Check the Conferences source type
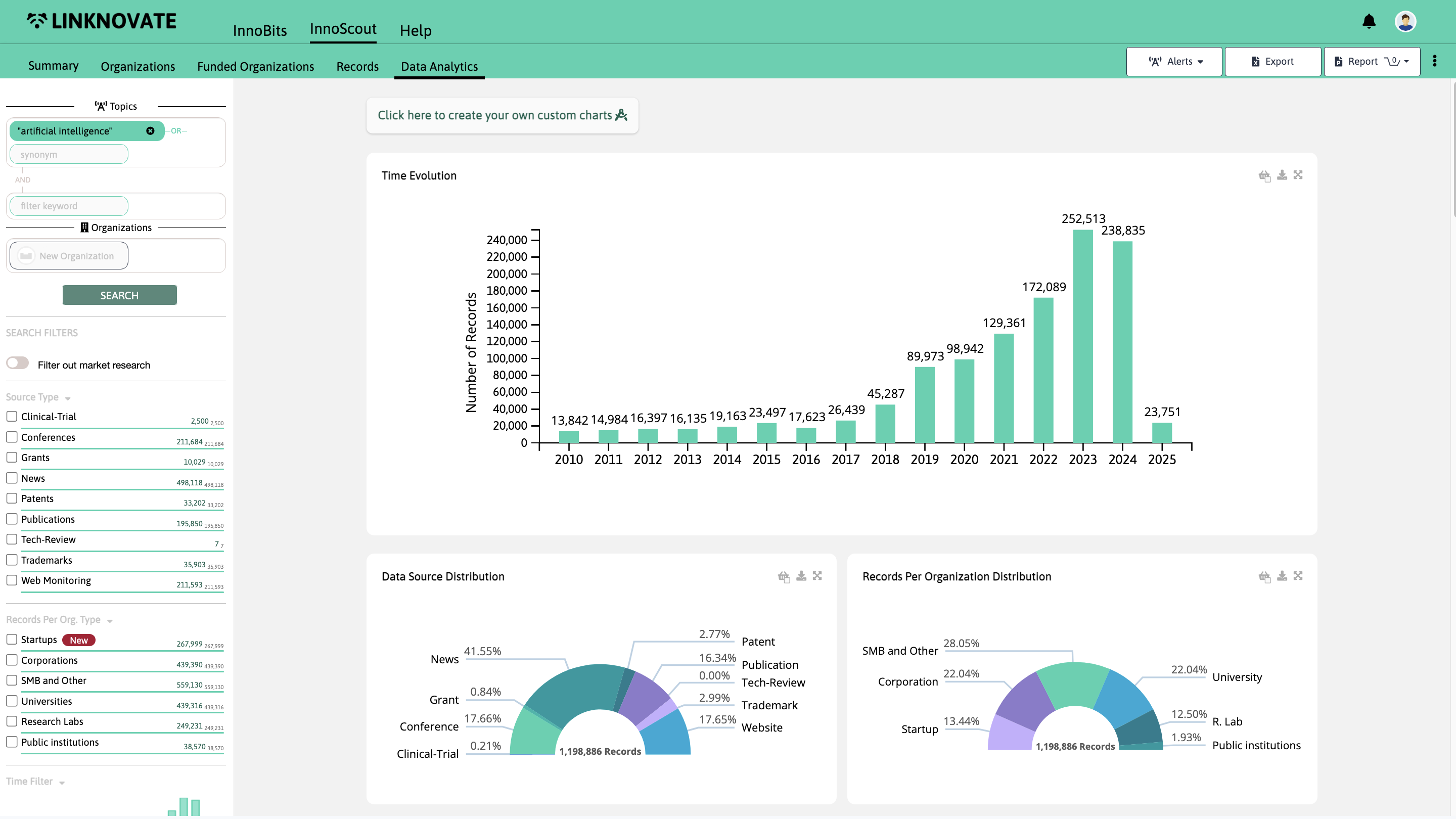This screenshot has height=819, width=1456. coord(12,437)
